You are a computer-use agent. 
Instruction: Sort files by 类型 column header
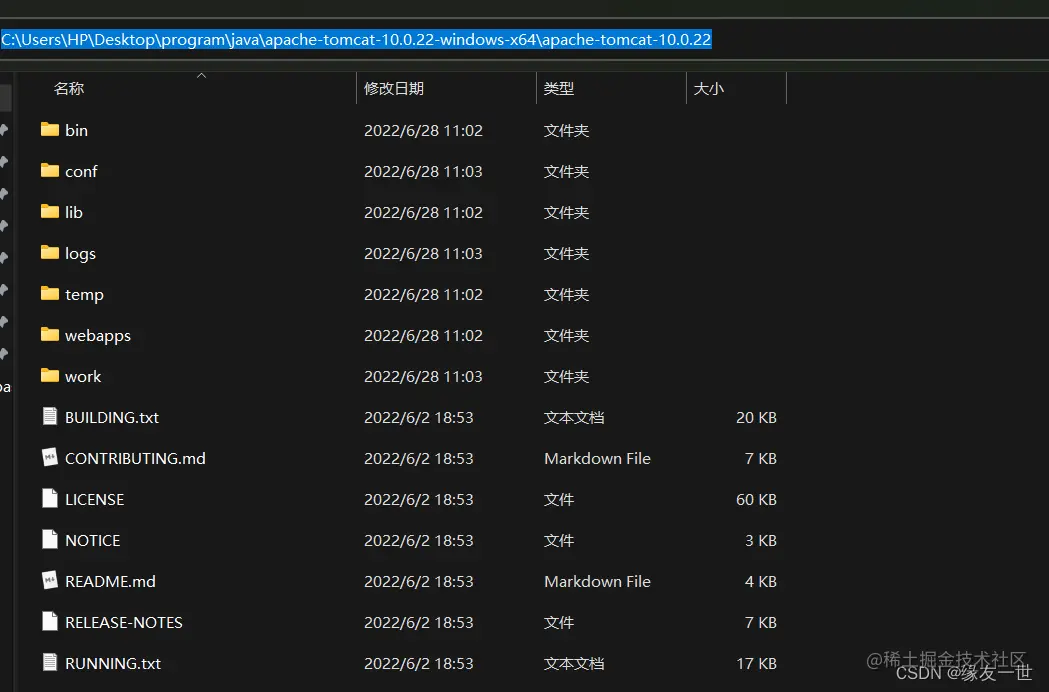tap(559, 88)
